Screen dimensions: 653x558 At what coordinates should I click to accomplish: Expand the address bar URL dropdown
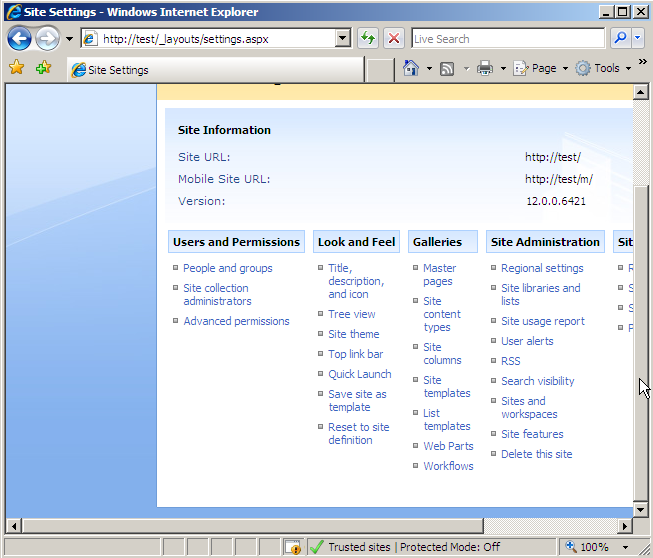pos(343,39)
